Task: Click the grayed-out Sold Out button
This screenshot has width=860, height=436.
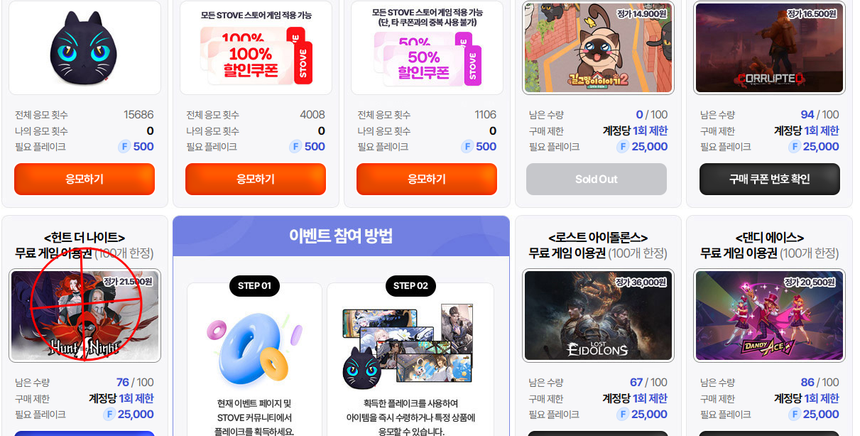Action: (x=596, y=179)
